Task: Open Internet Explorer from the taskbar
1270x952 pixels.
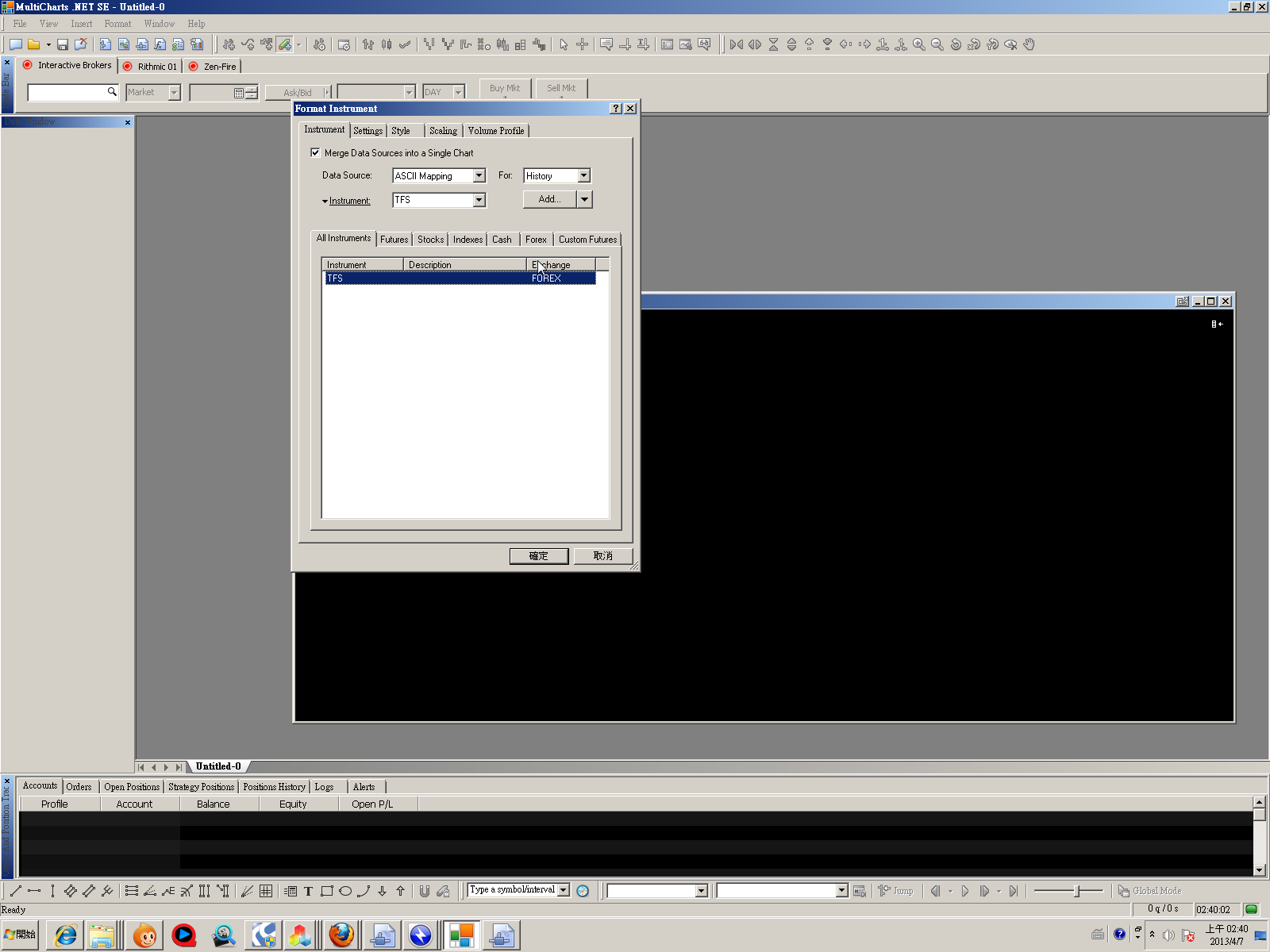Action: coord(65,935)
